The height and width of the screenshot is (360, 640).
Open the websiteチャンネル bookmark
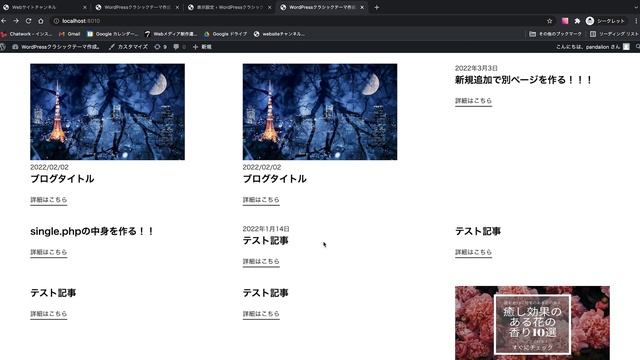(x=279, y=34)
